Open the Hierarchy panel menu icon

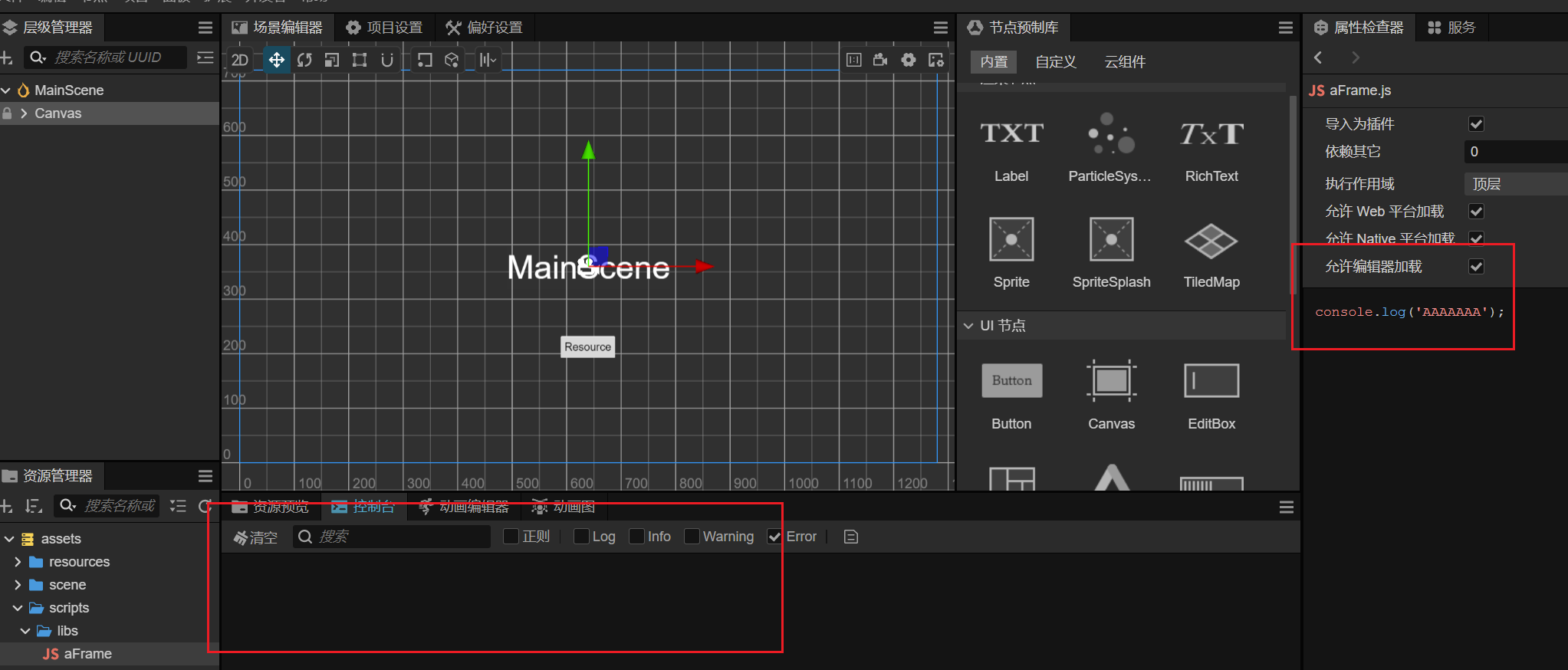point(205,28)
